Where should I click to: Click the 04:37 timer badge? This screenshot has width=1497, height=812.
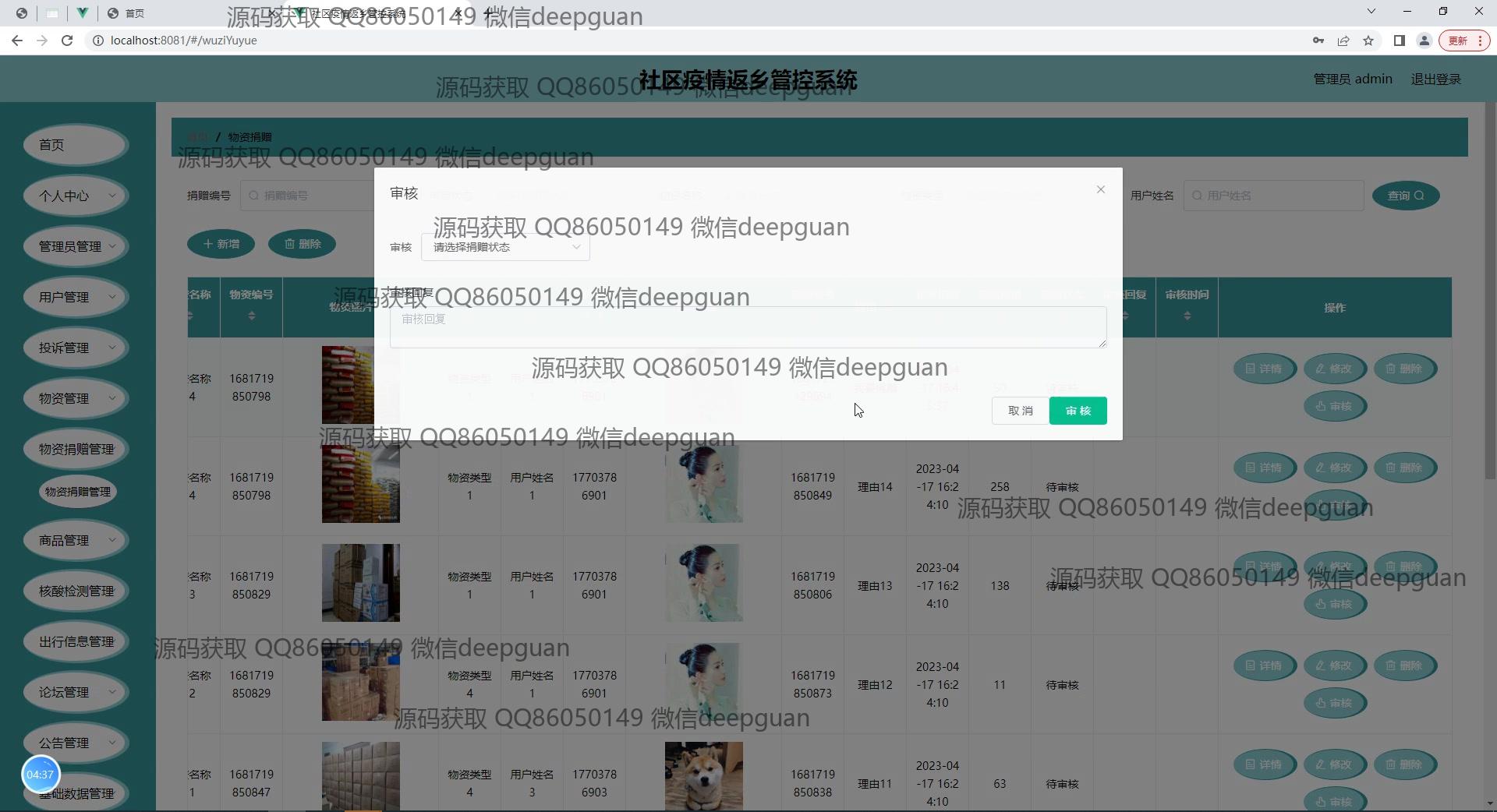[x=41, y=775]
